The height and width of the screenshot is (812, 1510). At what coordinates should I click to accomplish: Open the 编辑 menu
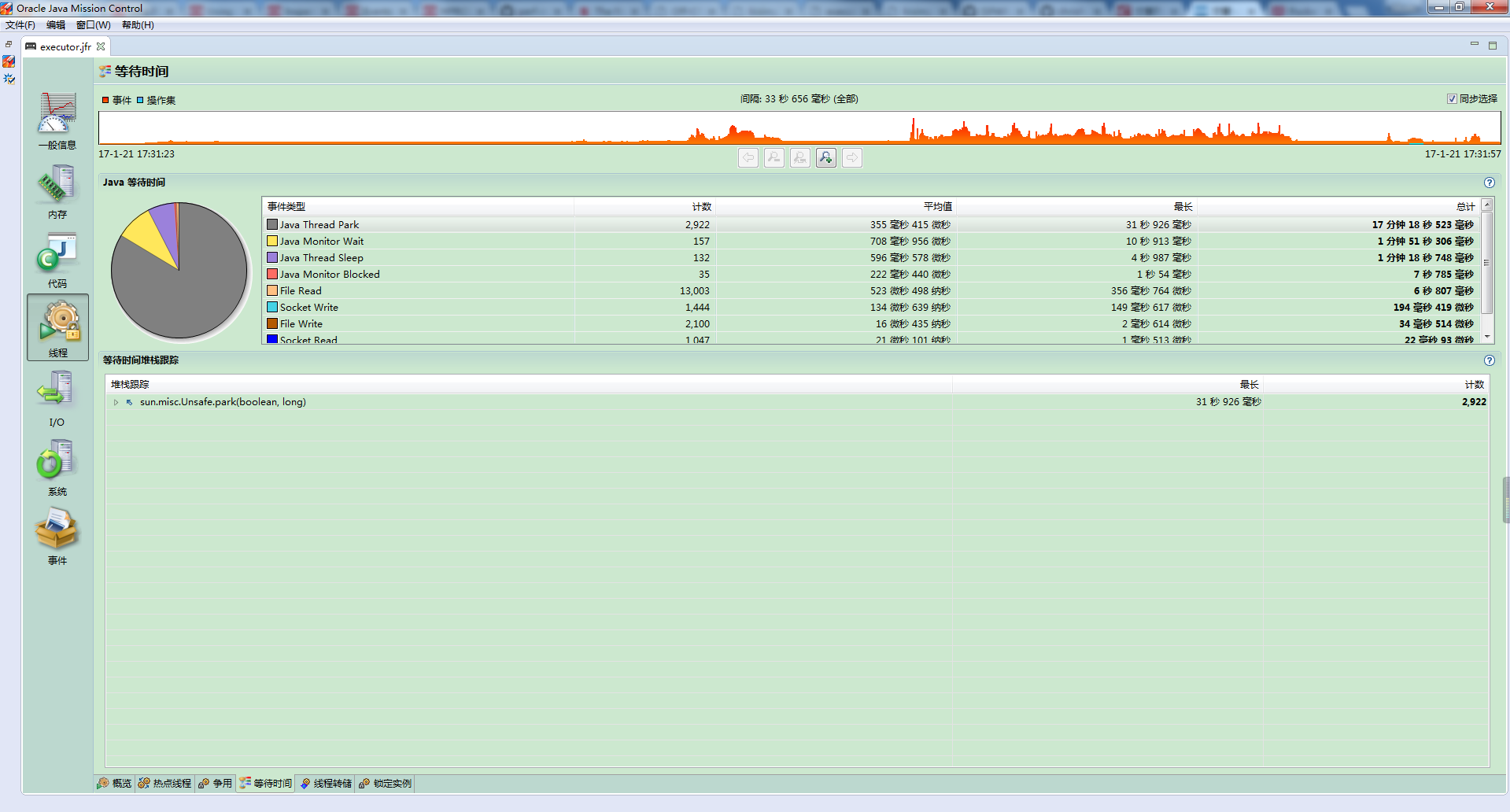pos(56,25)
